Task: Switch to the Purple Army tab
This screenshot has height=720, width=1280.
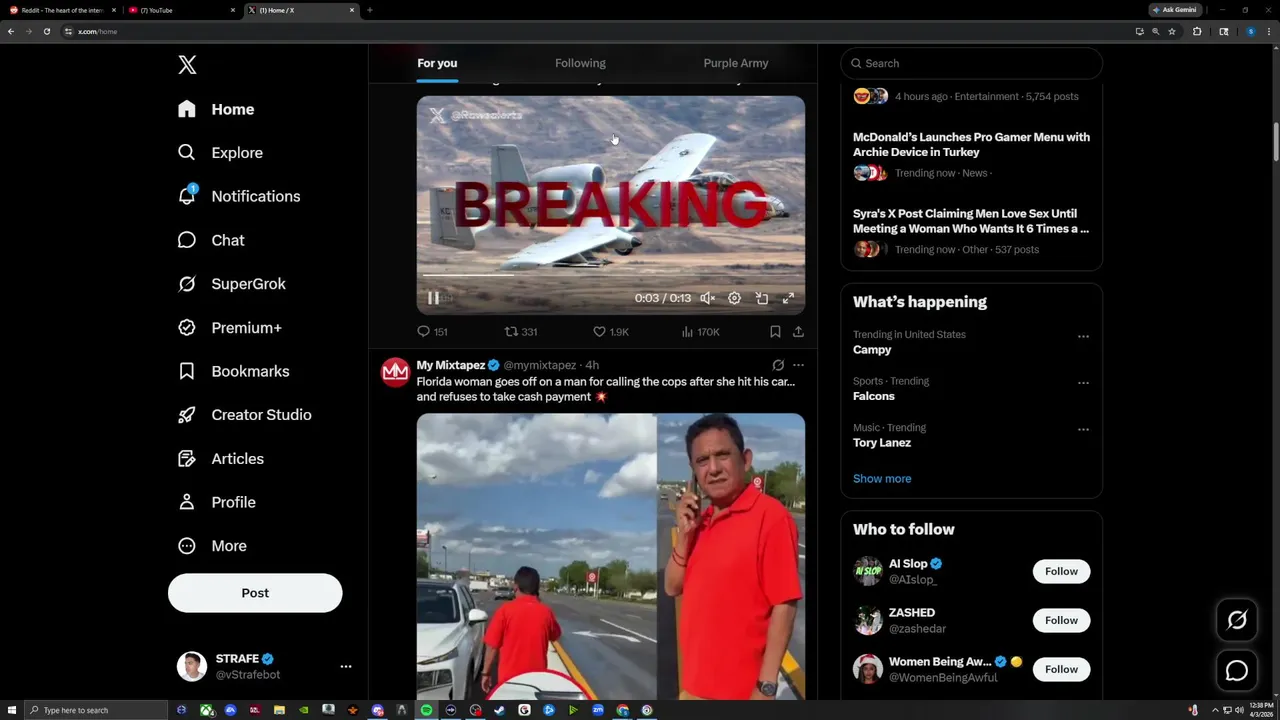Action: click(x=736, y=63)
